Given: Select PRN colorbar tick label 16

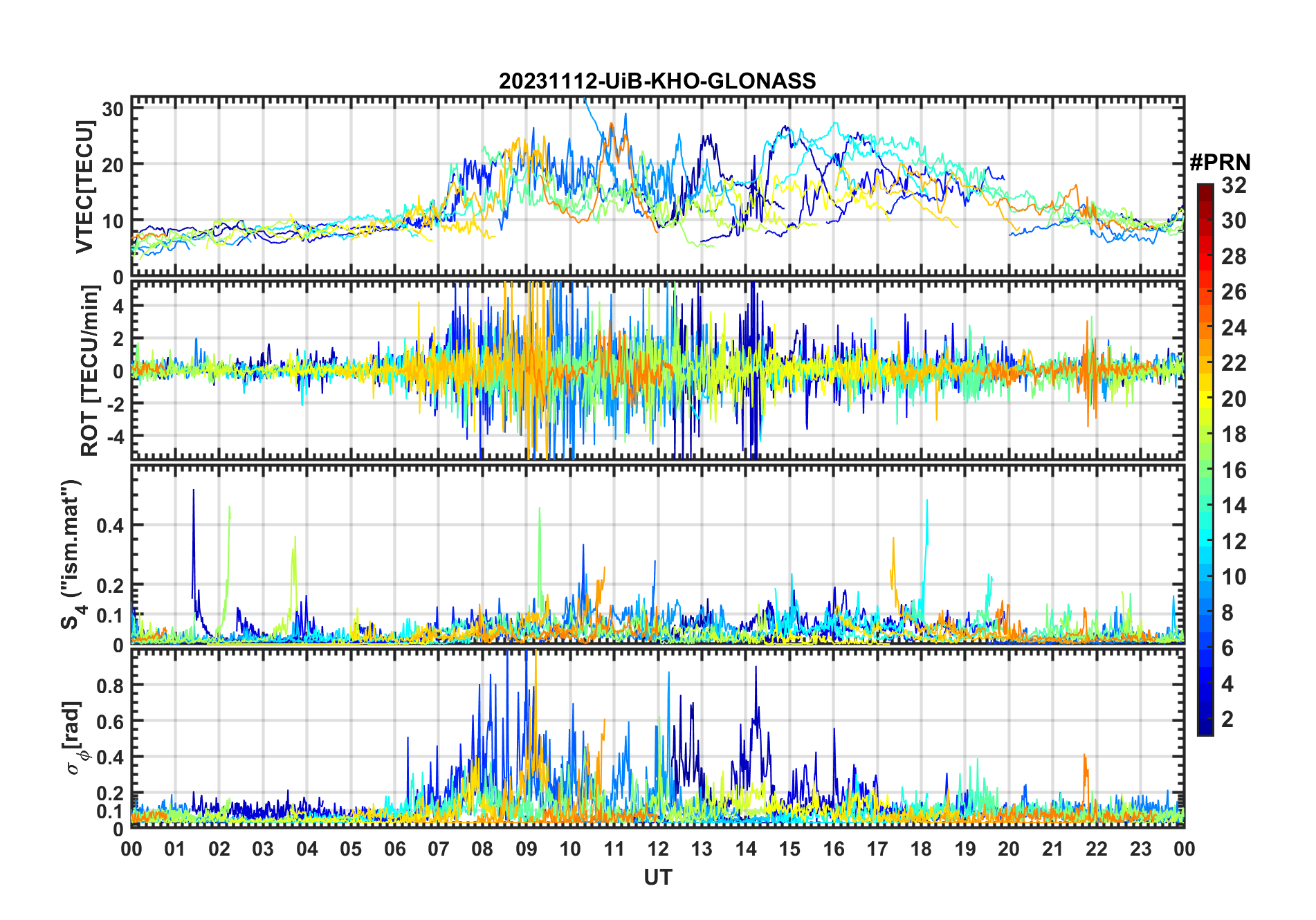Looking at the screenshot, I should click(x=1234, y=470).
